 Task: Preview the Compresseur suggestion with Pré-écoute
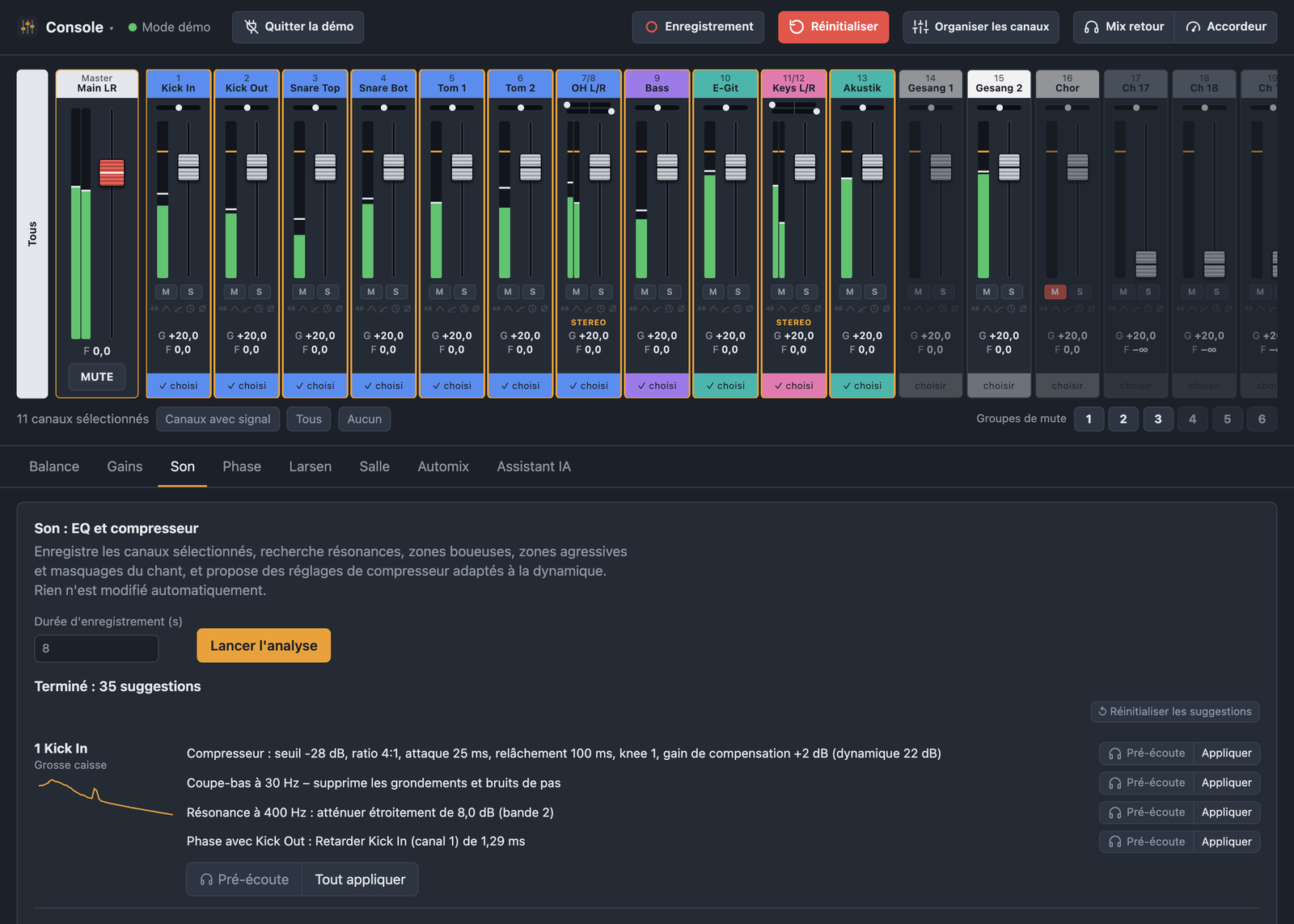pos(1147,753)
